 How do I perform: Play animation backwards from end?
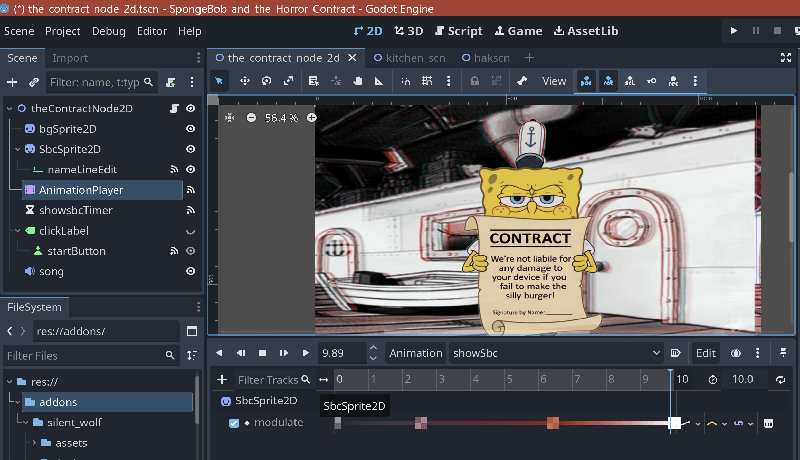pos(219,353)
